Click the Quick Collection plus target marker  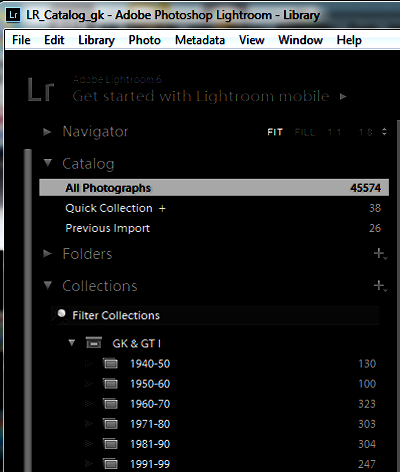click(x=162, y=208)
